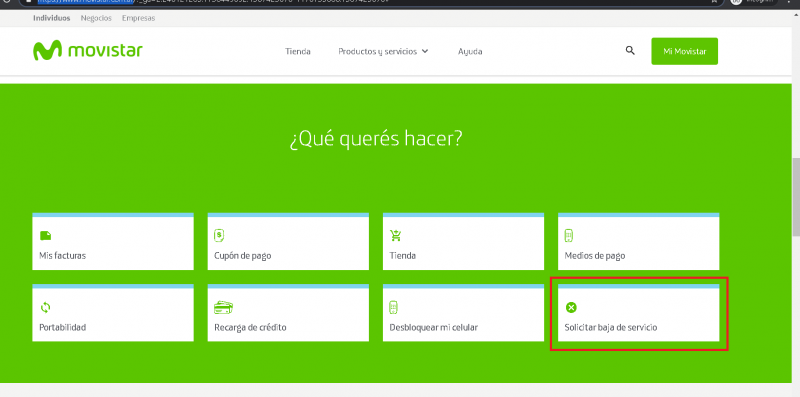Click the Portabilidad arrows icon

pos(45,307)
